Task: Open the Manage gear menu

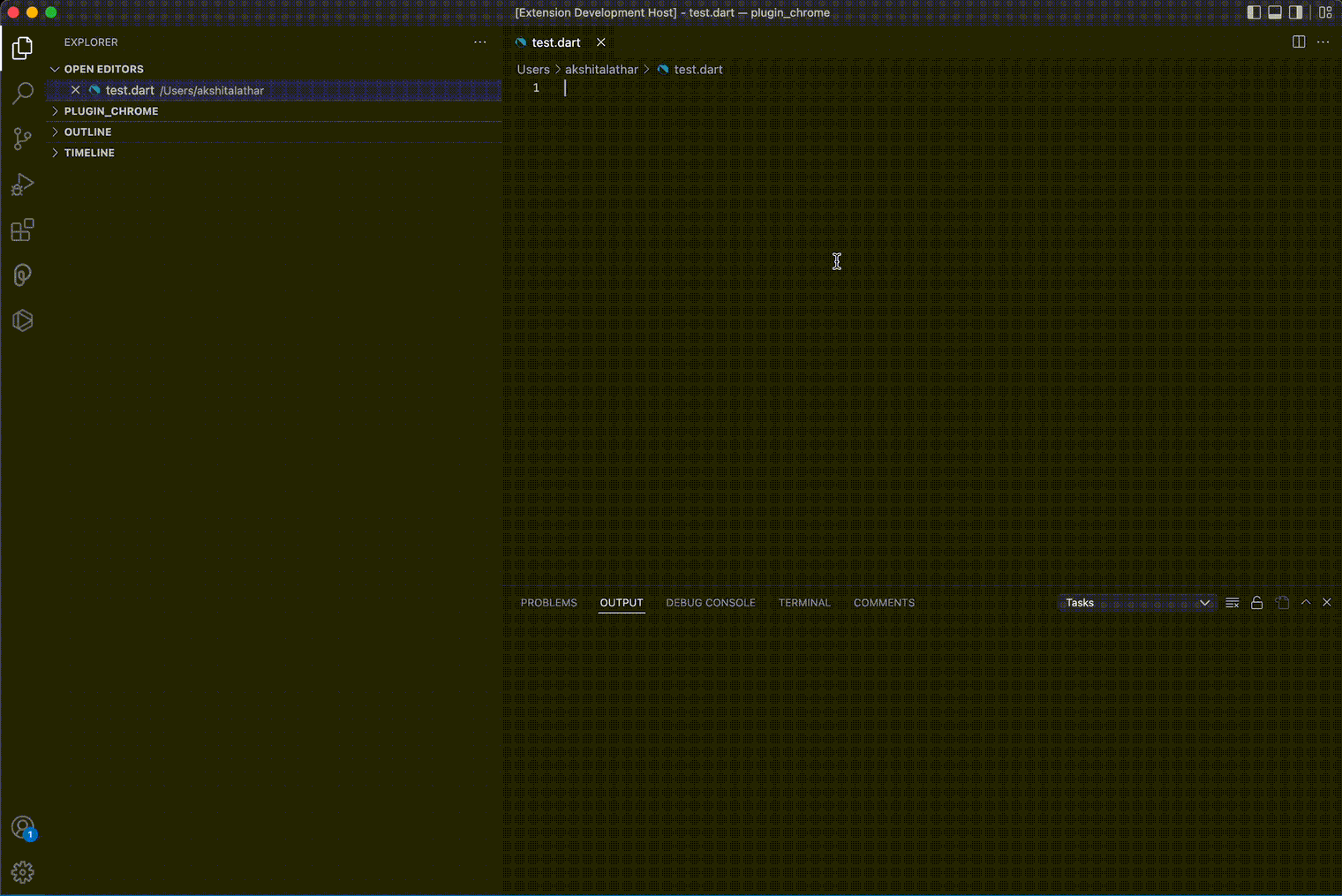Action: tap(22, 872)
